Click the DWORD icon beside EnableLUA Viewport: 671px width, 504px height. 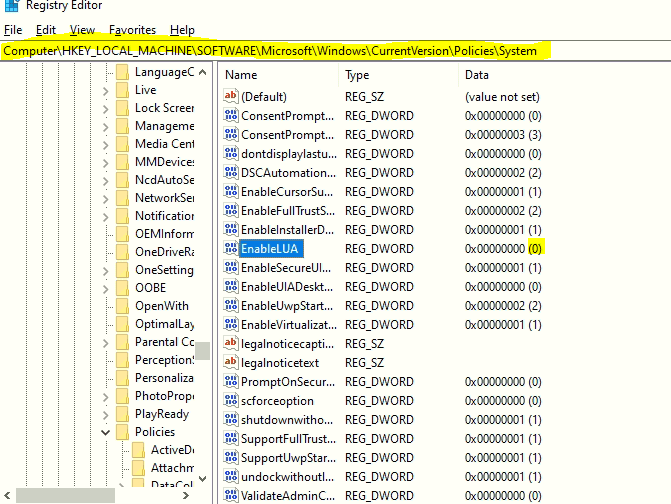[231, 248]
